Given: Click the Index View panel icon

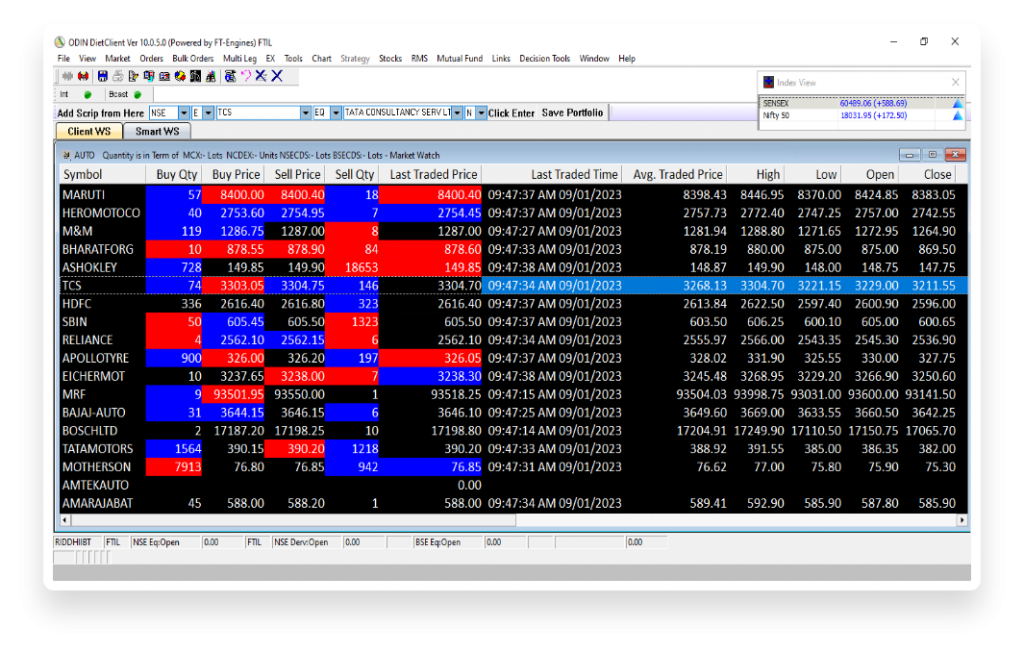Looking at the screenshot, I should click(x=769, y=82).
